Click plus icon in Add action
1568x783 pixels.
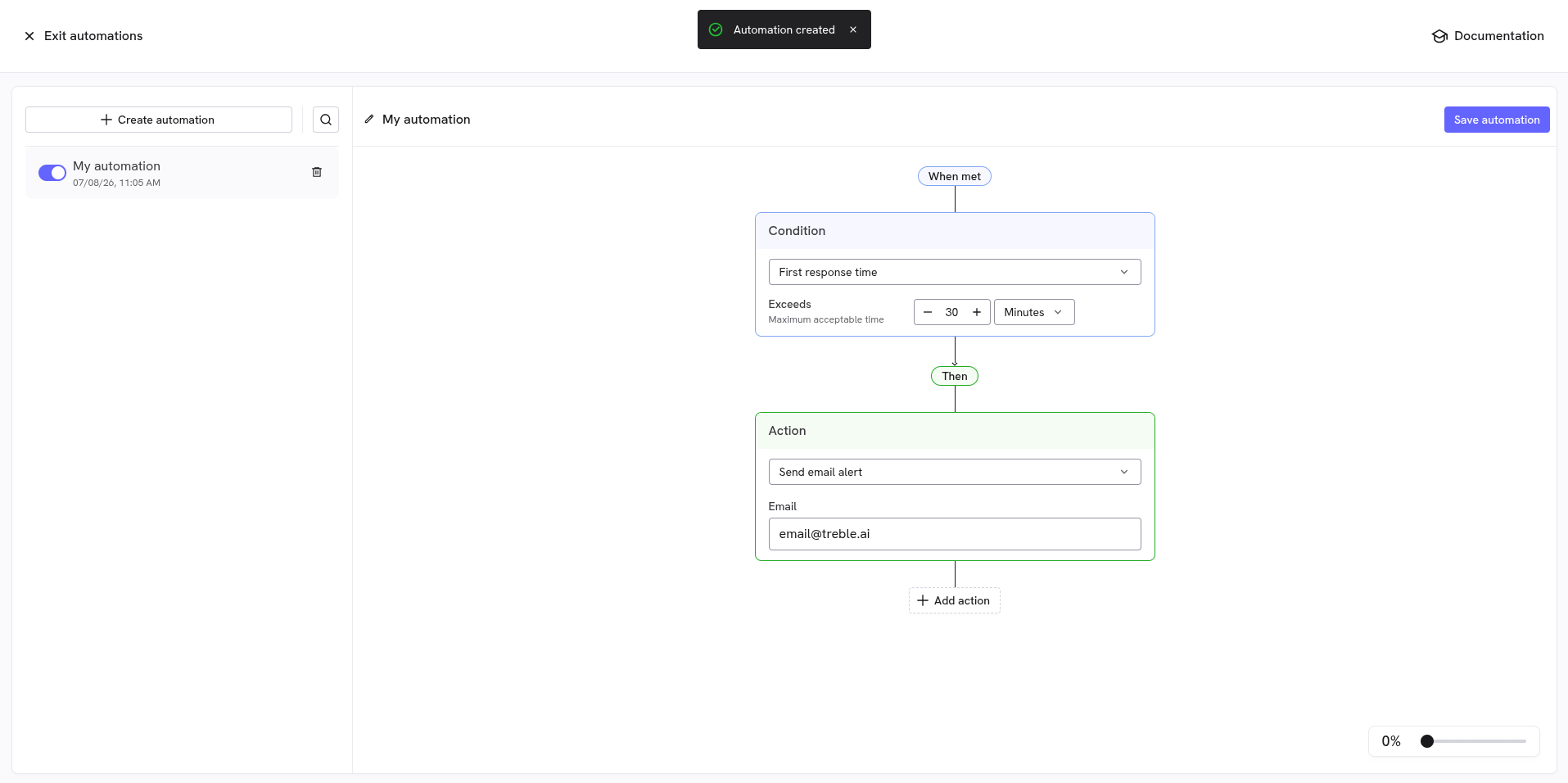tap(923, 600)
